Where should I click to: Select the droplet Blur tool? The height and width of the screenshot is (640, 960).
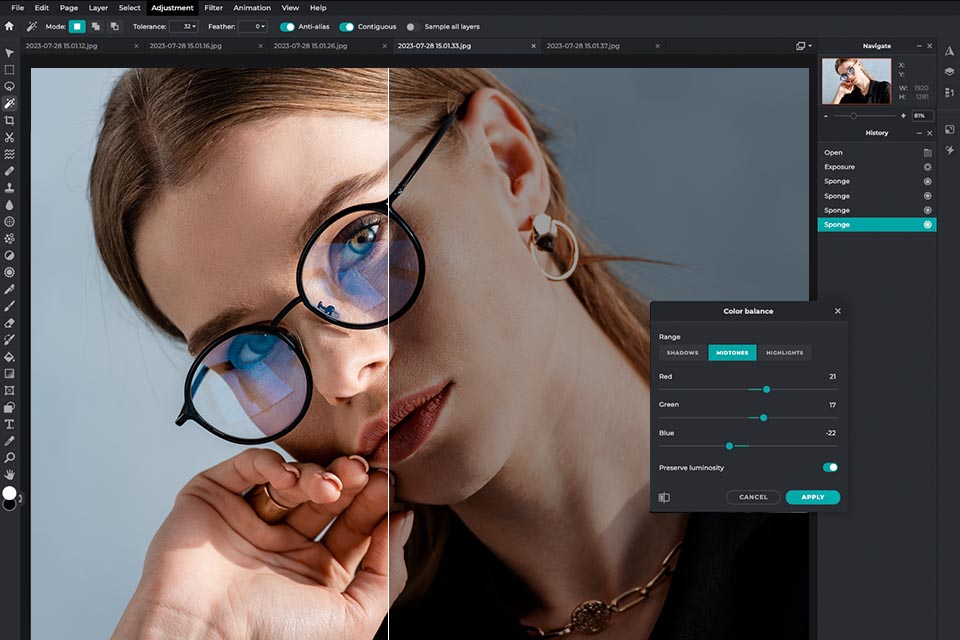tap(9, 205)
